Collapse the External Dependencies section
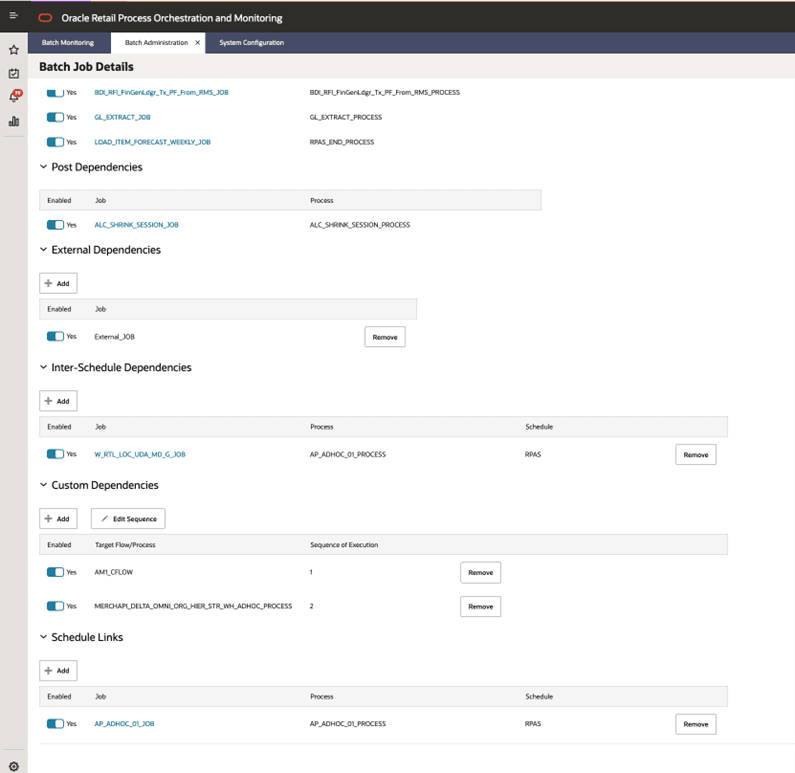Viewport: 795px width, 773px height. pyautogui.click(x=44, y=249)
